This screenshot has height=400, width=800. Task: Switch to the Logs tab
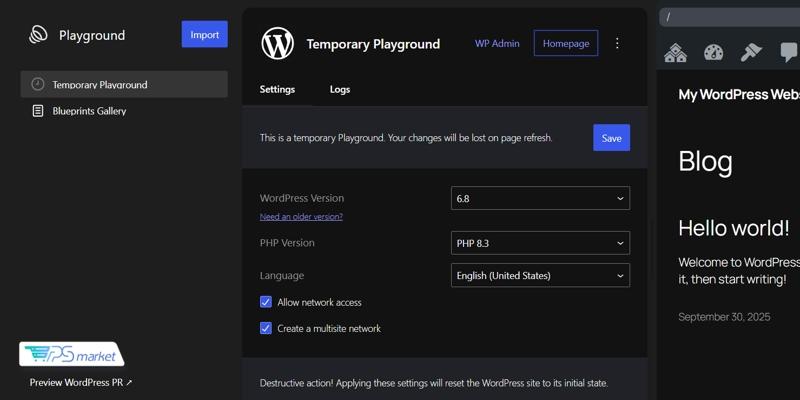point(340,89)
